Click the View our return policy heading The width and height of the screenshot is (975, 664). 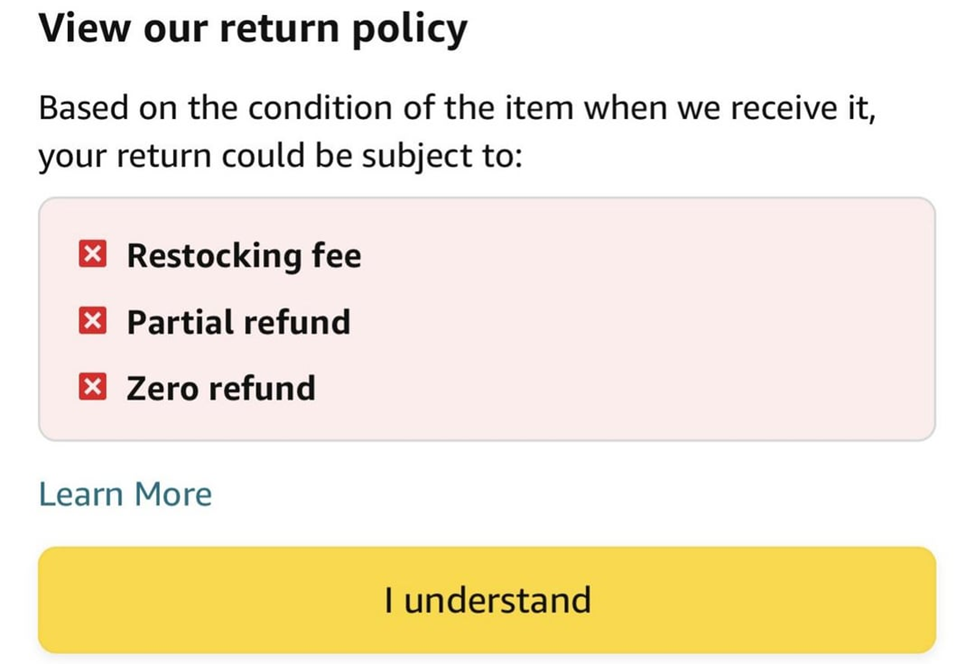(x=252, y=27)
